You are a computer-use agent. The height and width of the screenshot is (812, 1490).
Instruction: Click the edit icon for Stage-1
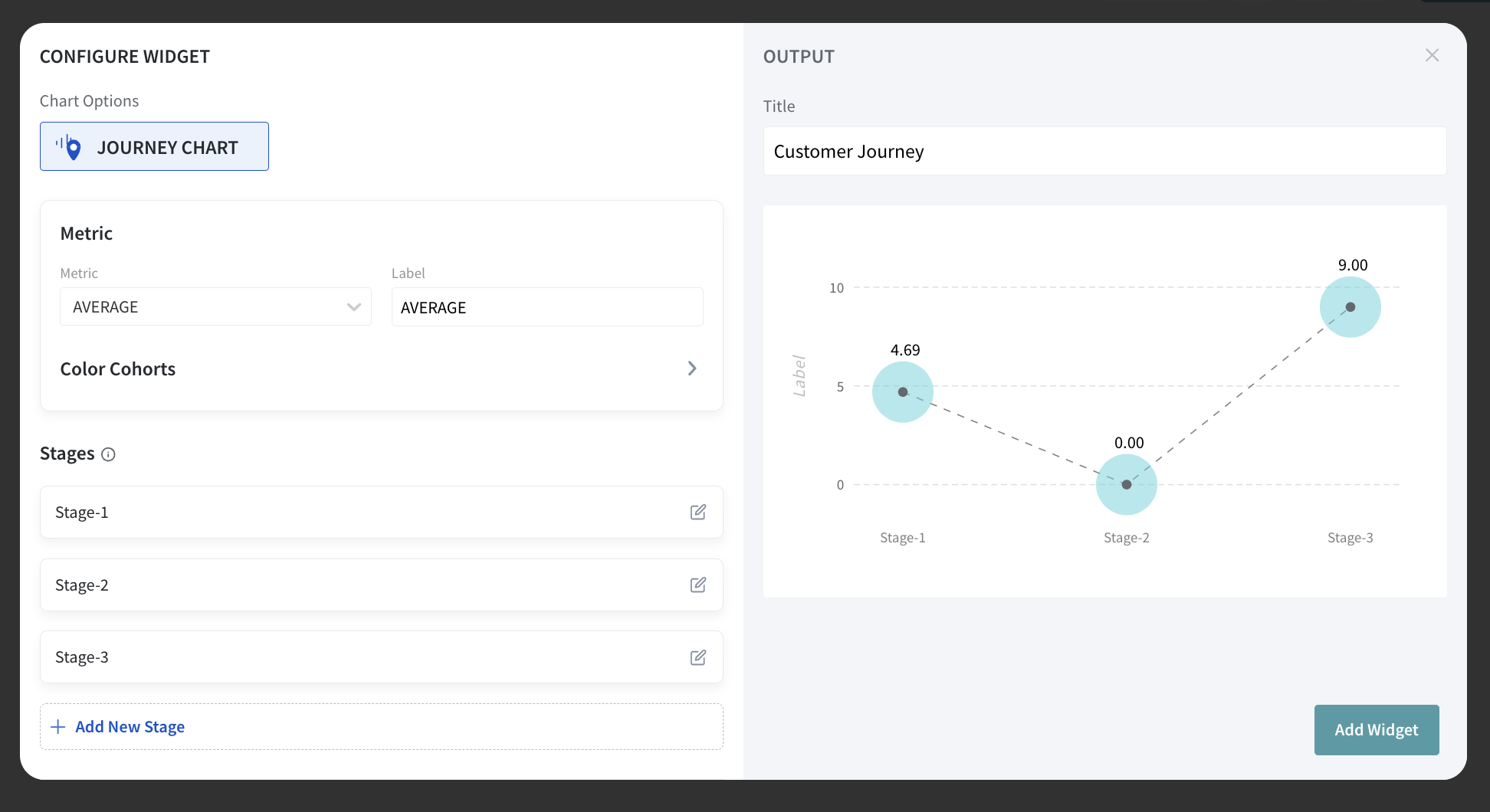coord(697,512)
